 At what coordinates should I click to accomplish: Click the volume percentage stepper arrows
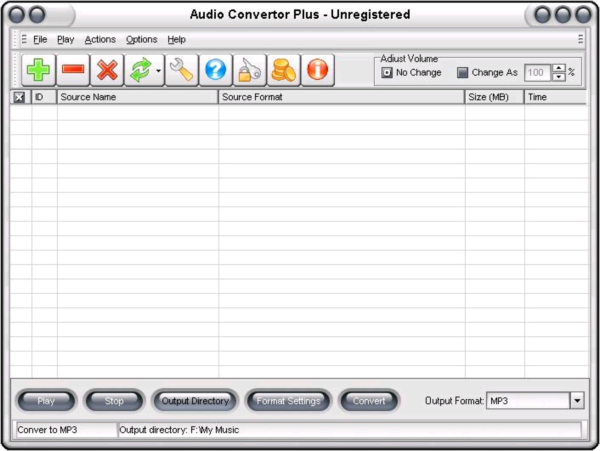point(559,72)
